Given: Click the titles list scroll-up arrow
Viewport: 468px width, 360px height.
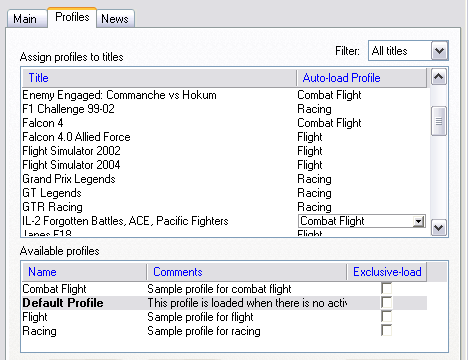Looking at the screenshot, I should (x=439, y=77).
